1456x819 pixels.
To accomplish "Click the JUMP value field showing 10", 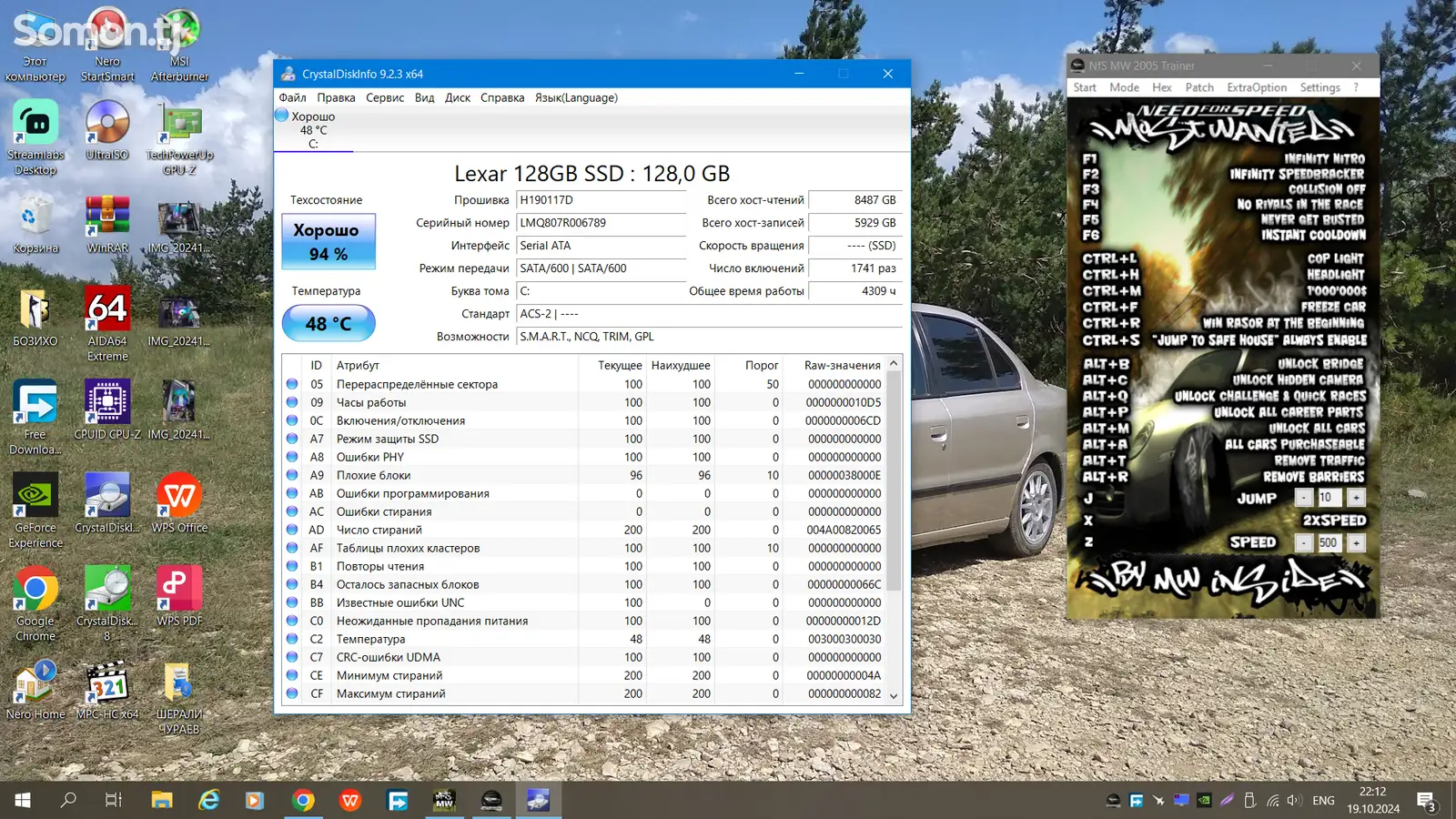I will (x=1330, y=498).
